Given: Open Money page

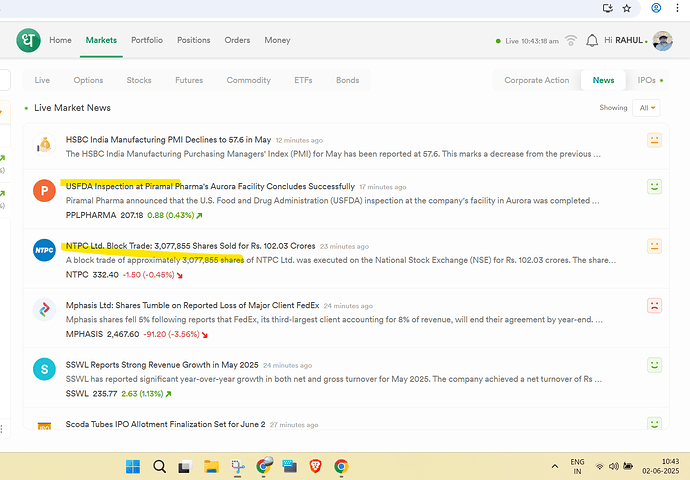Looking at the screenshot, I should click(x=277, y=40).
